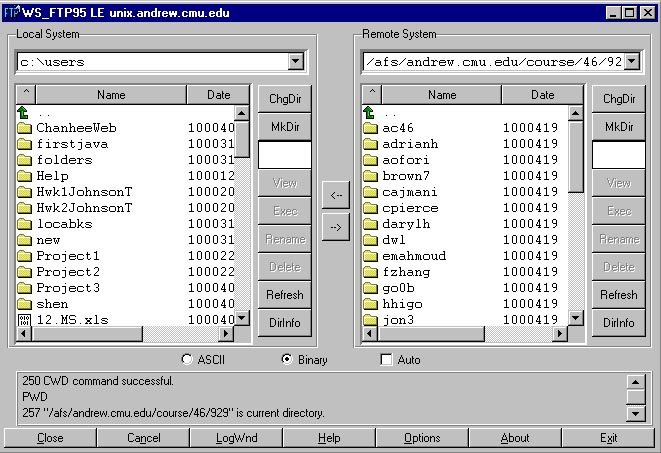661x453 pixels.
Task: Select the jon3 remote folder row
Action: 465,320
